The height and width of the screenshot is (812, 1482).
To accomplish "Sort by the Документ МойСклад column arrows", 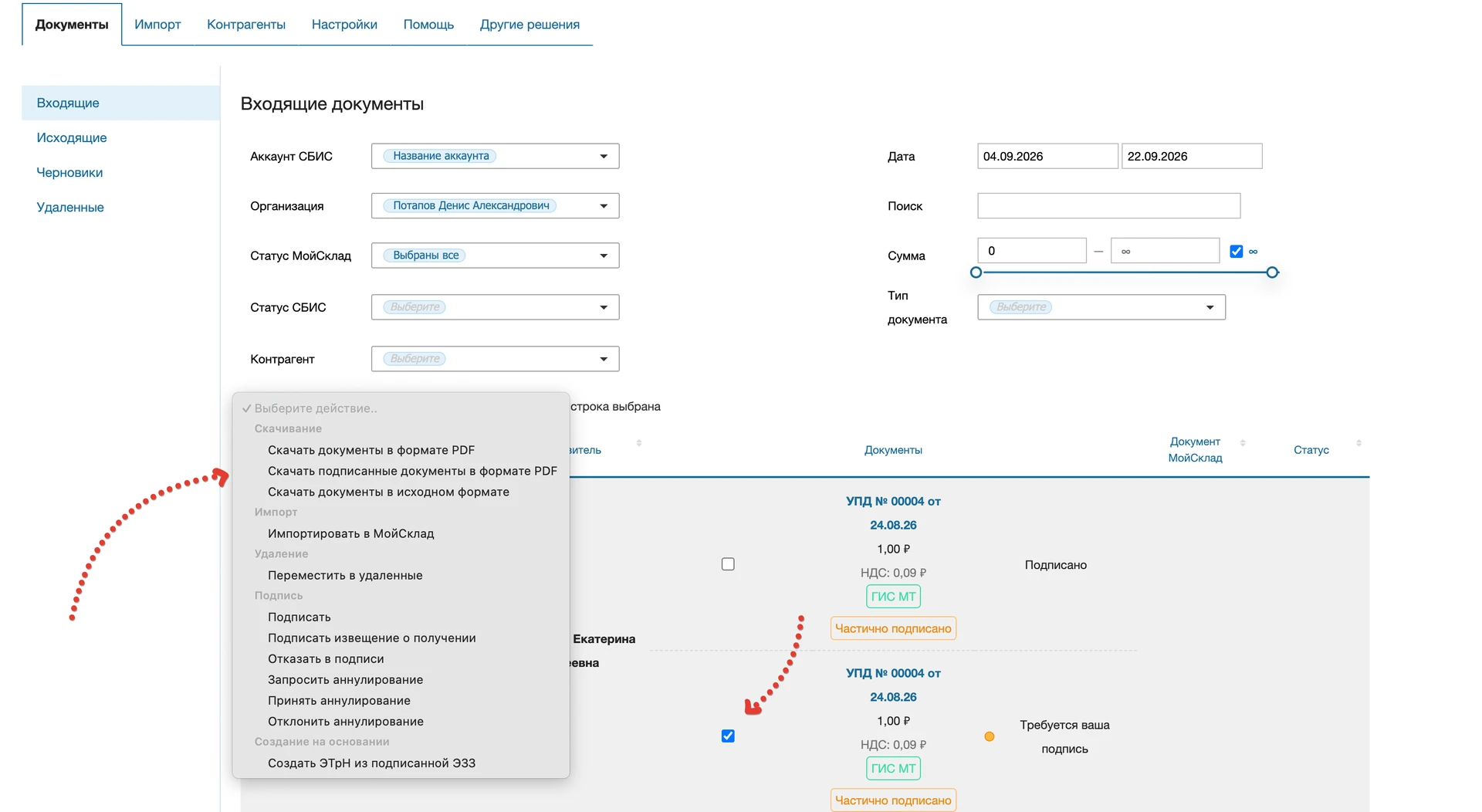I will [x=1243, y=442].
